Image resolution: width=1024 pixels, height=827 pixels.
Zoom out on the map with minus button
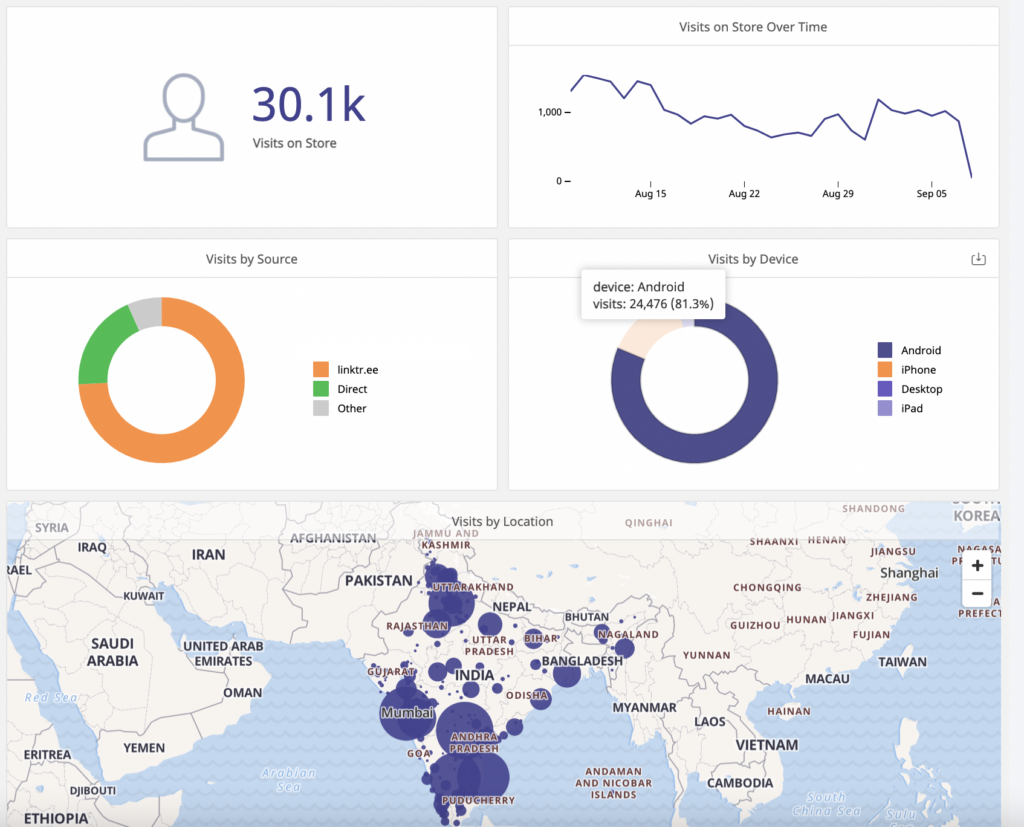[977, 593]
